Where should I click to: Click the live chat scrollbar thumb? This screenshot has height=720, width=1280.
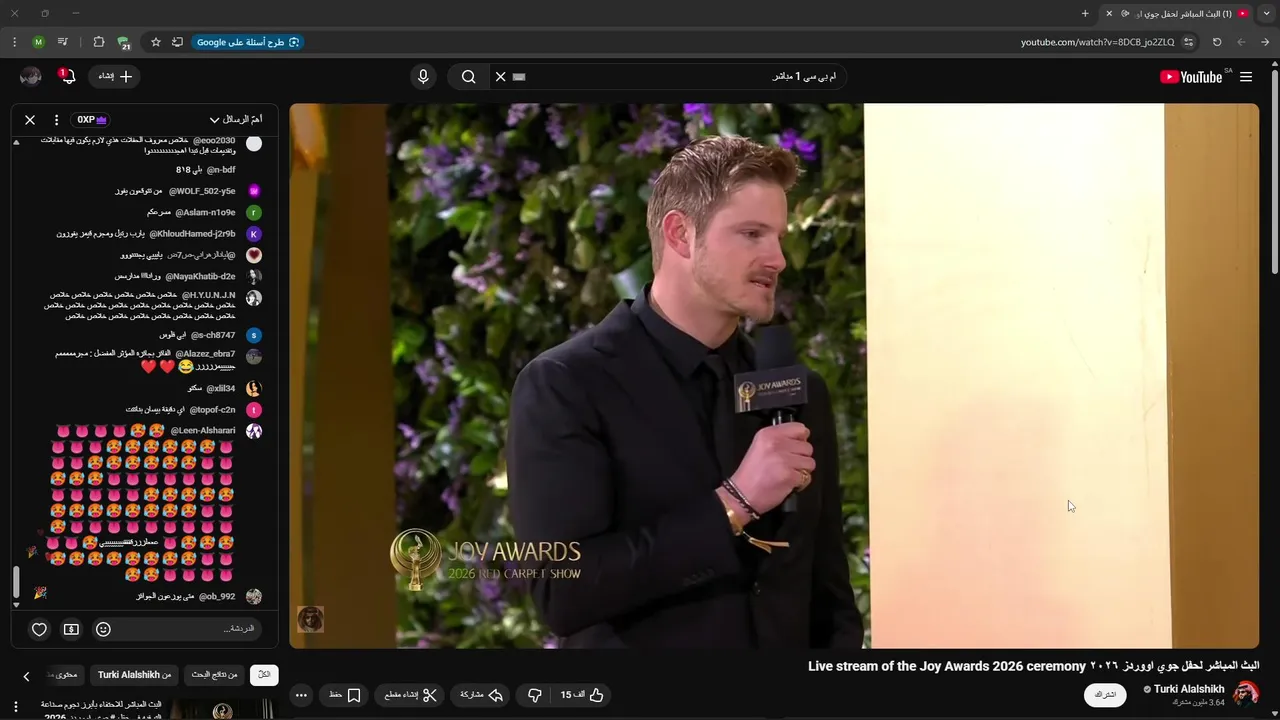15,582
